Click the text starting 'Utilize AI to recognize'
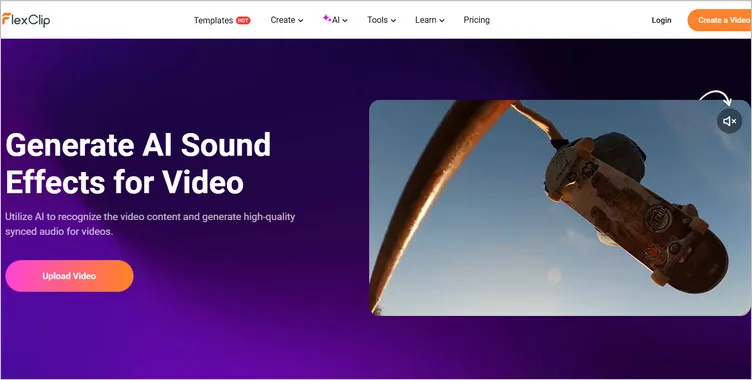 point(150,224)
